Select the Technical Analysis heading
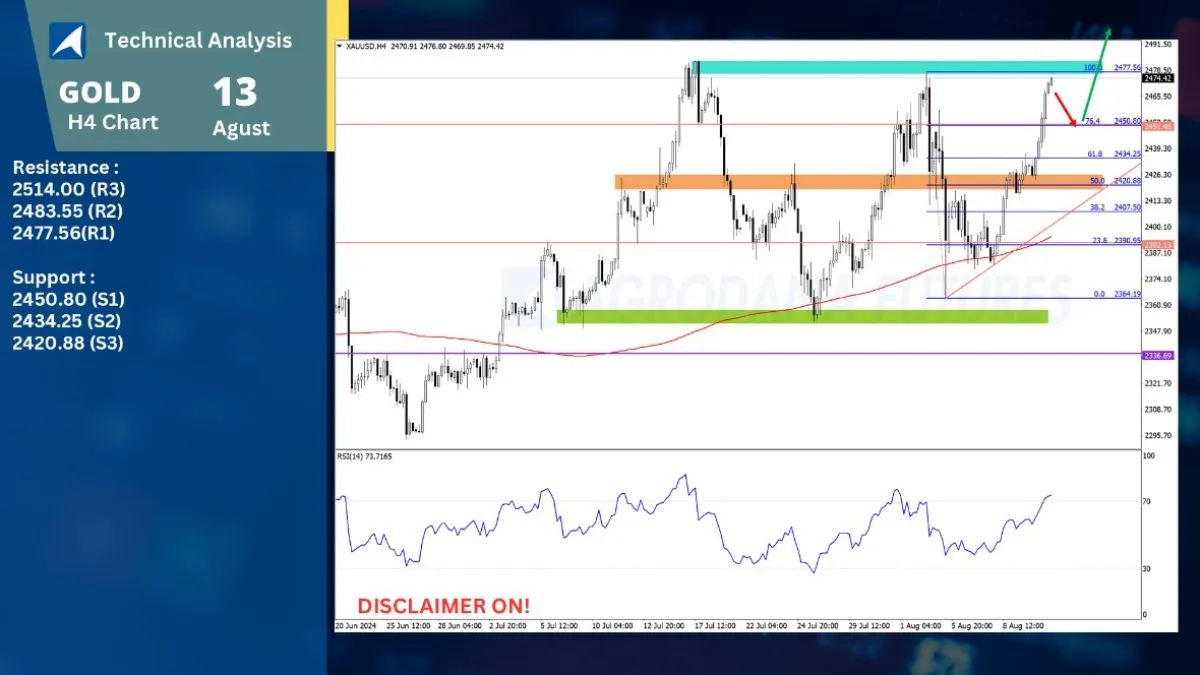This screenshot has height=675, width=1200. (x=198, y=40)
